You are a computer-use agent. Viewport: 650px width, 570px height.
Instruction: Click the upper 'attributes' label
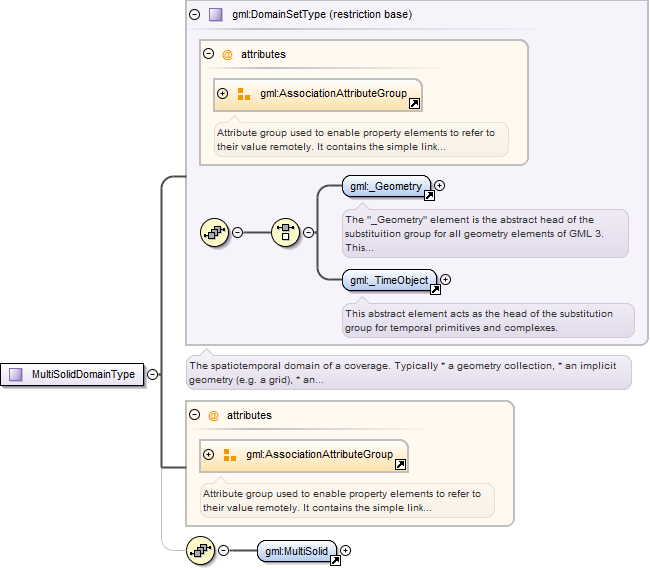(263, 54)
